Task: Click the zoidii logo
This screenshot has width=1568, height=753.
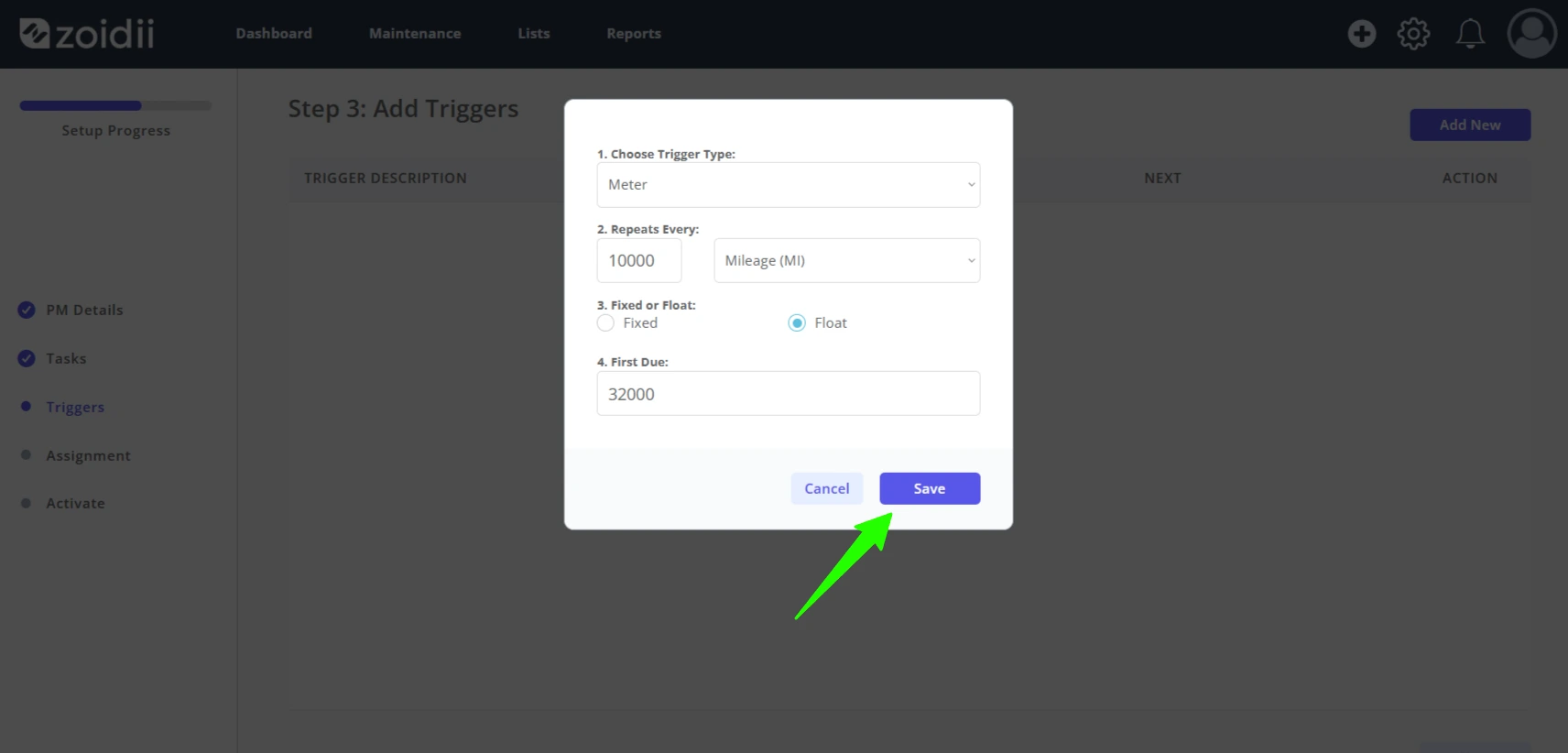Action: click(87, 34)
